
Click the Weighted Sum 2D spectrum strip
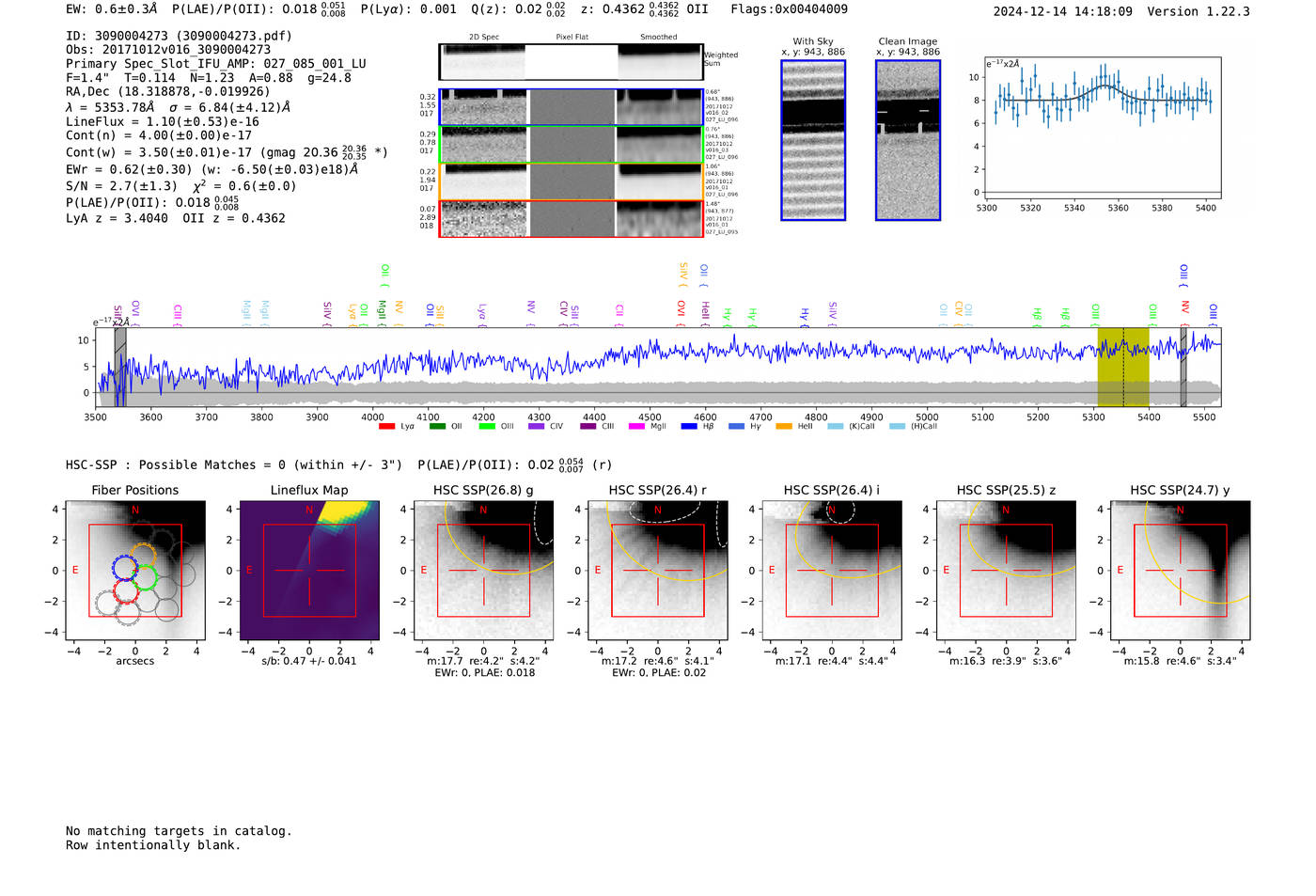pyautogui.click(x=571, y=62)
